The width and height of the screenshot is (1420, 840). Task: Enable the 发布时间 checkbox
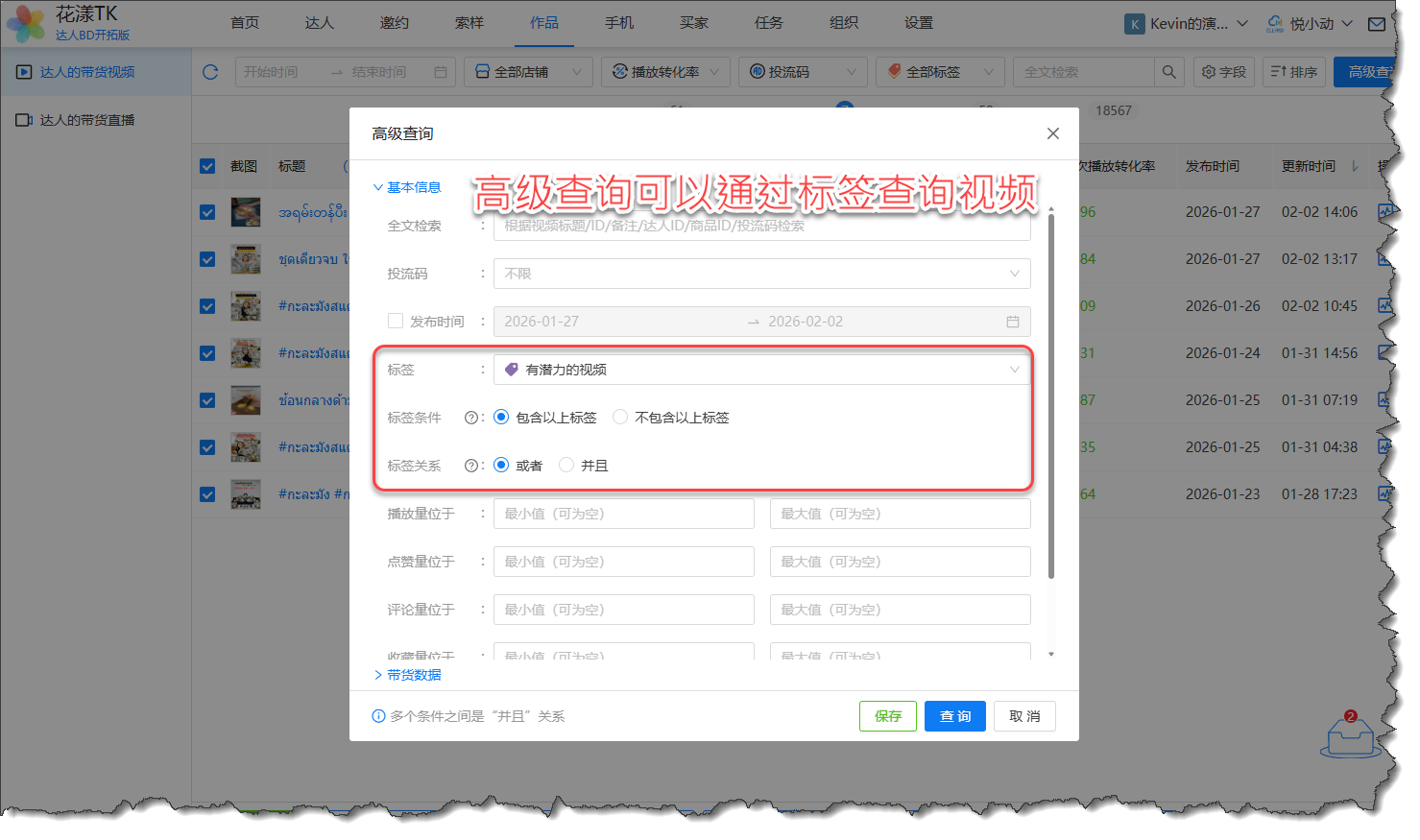[x=396, y=322]
